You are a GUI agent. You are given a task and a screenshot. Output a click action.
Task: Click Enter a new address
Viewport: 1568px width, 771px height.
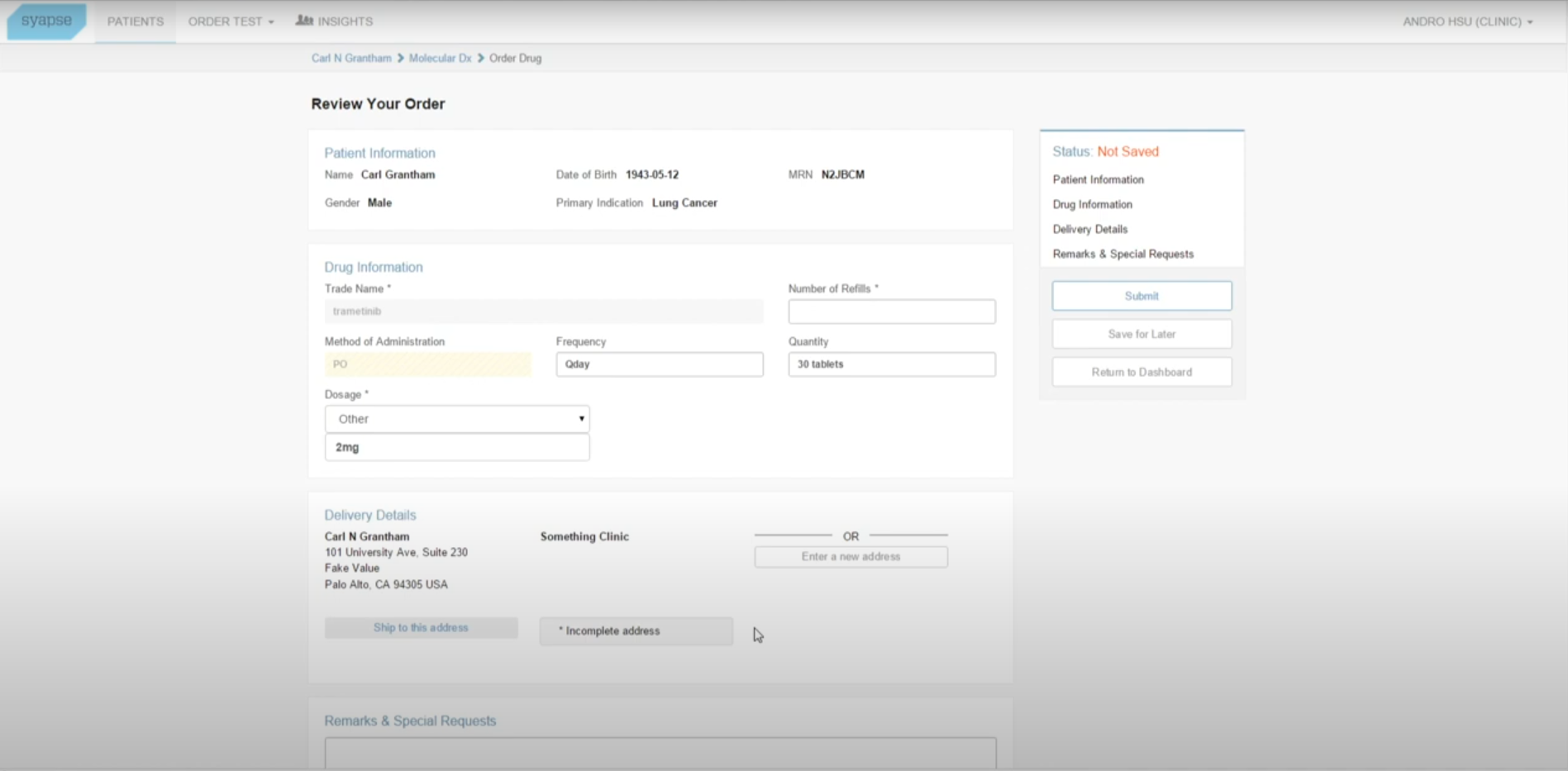pyautogui.click(x=851, y=557)
